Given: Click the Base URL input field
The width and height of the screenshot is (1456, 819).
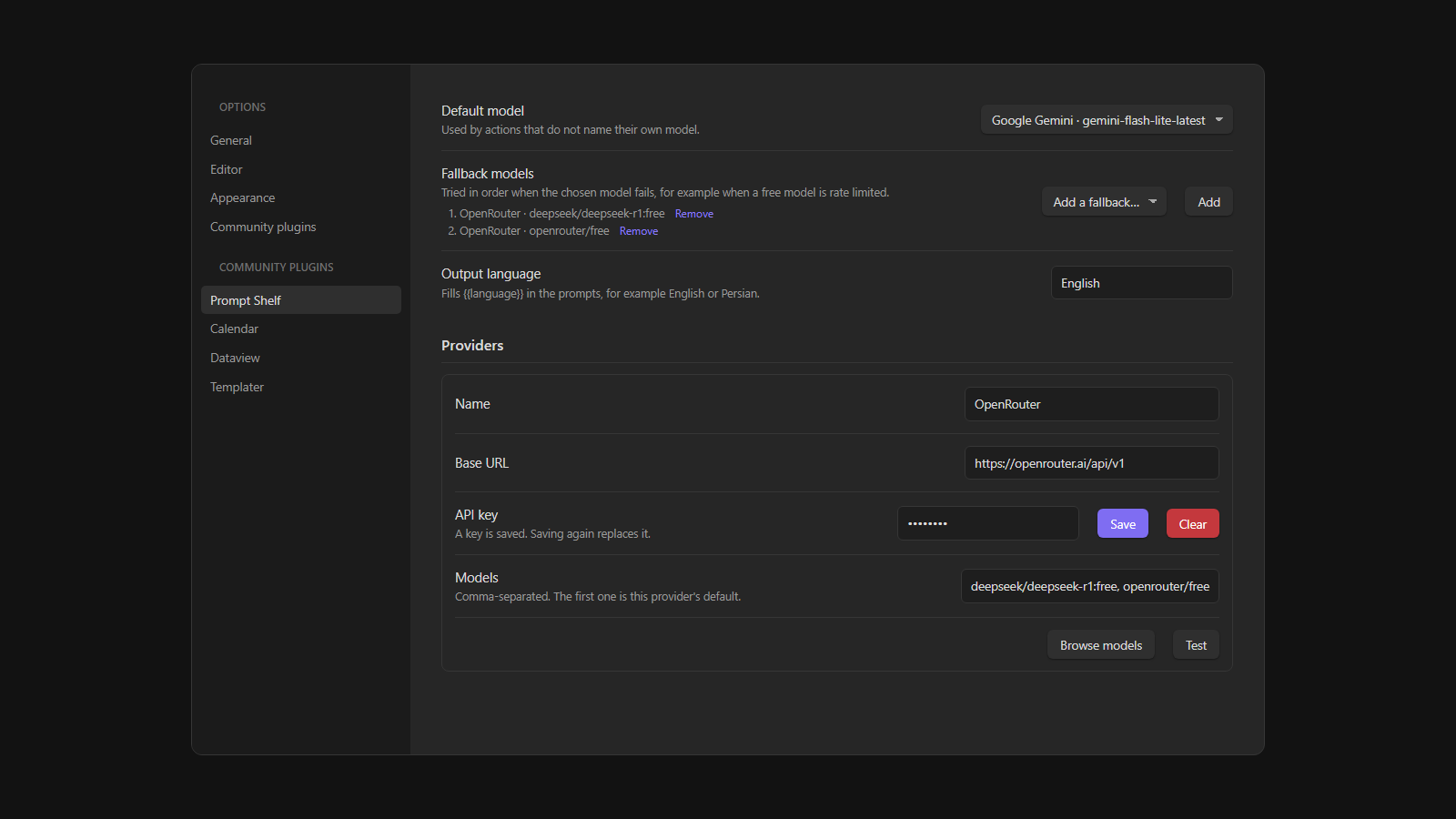Looking at the screenshot, I should pyautogui.click(x=1091, y=463).
